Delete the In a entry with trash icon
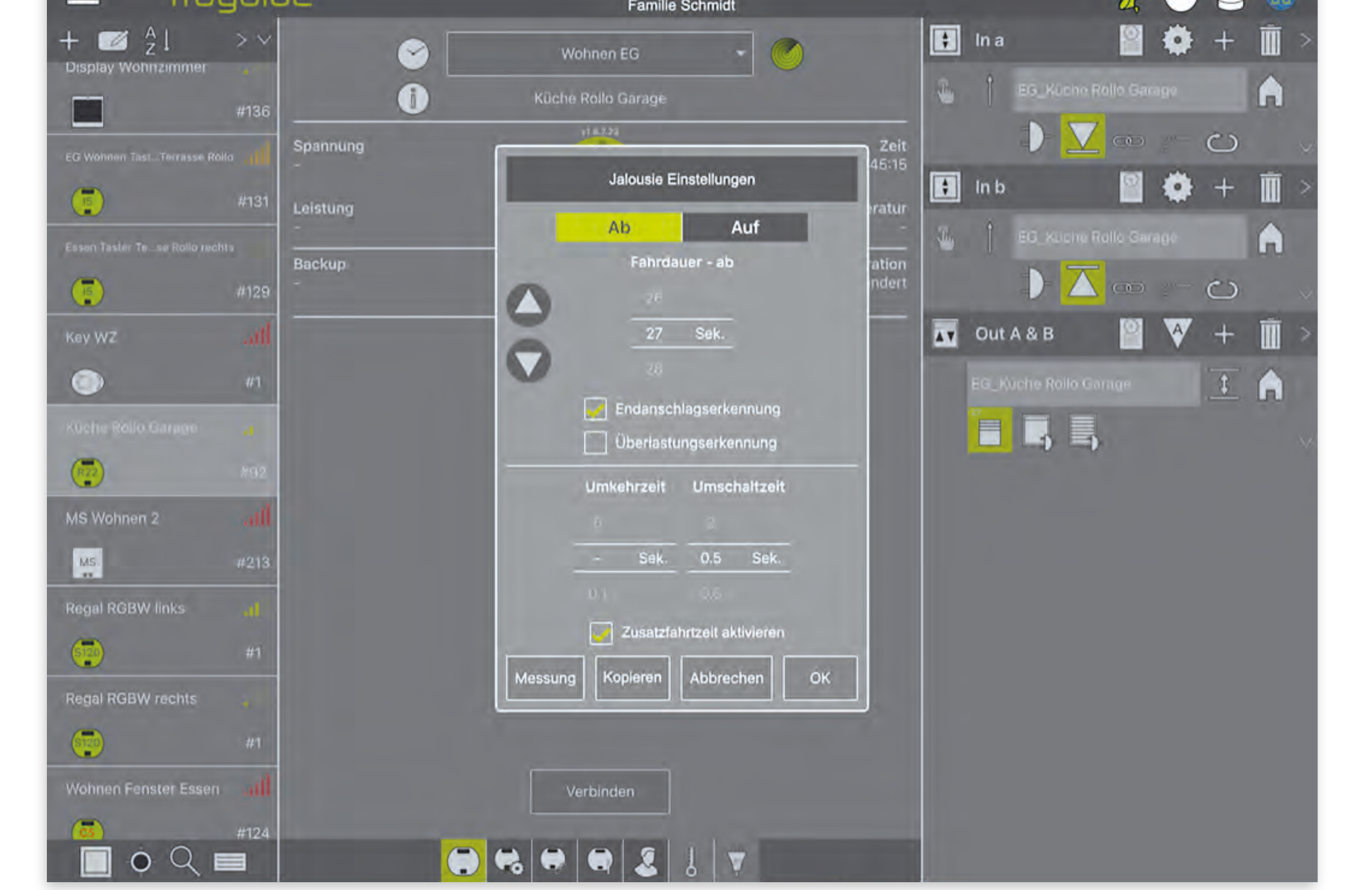 pyautogui.click(x=1270, y=40)
